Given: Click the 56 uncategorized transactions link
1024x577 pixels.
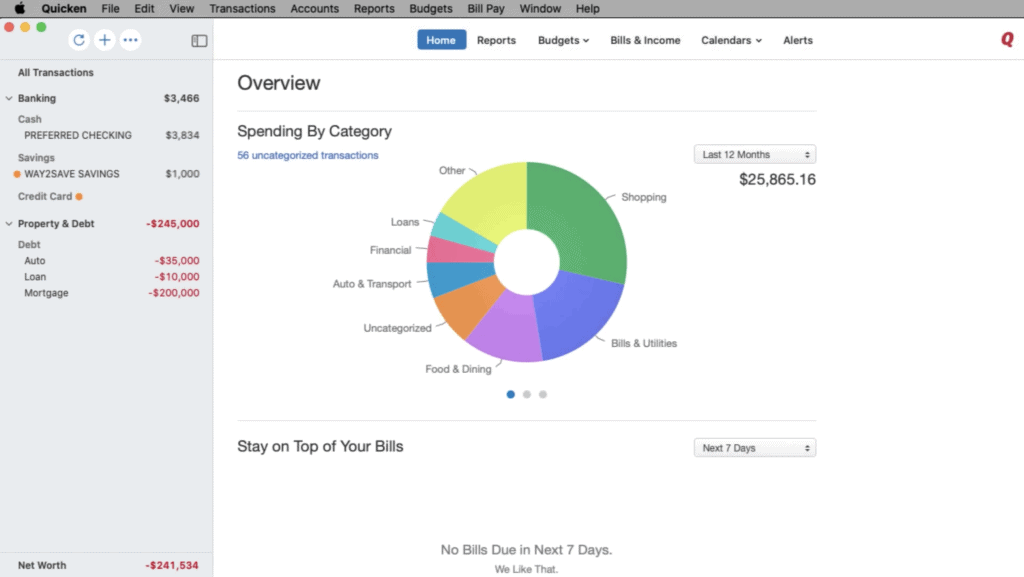Looking at the screenshot, I should (x=308, y=155).
